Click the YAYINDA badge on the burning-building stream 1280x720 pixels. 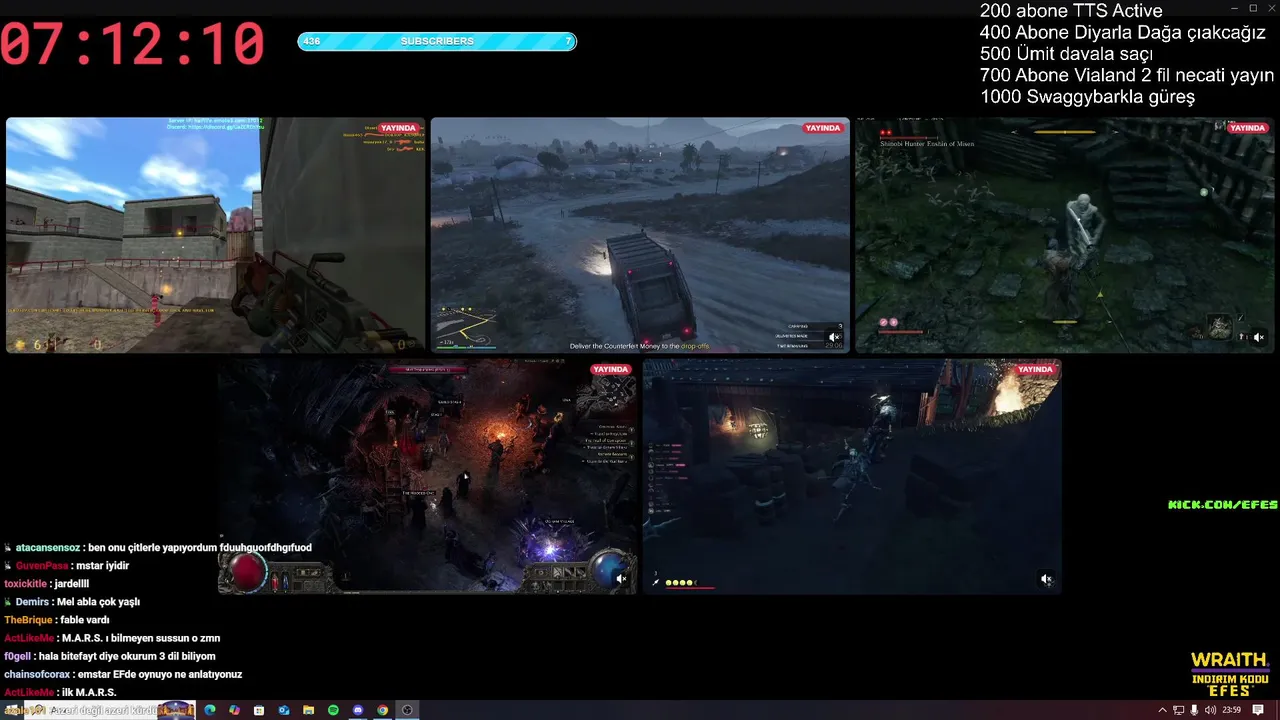point(1035,369)
